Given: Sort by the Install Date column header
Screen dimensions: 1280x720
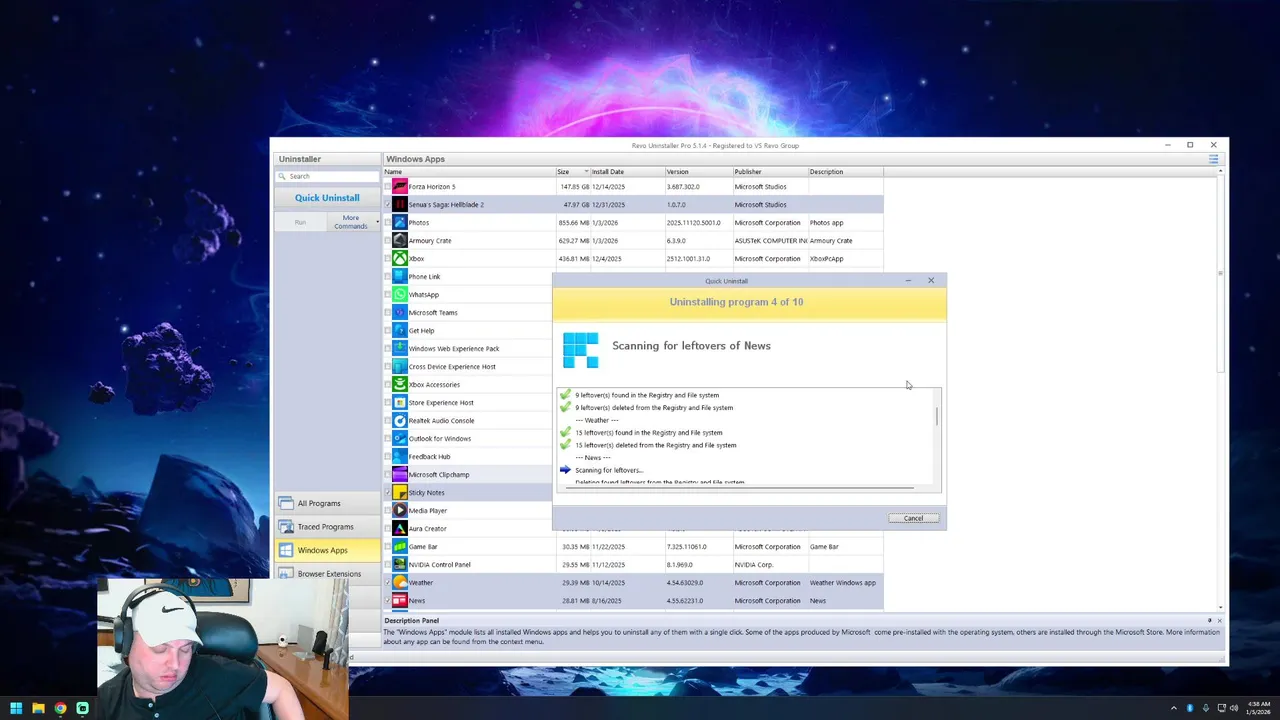Looking at the screenshot, I should [x=627, y=172].
